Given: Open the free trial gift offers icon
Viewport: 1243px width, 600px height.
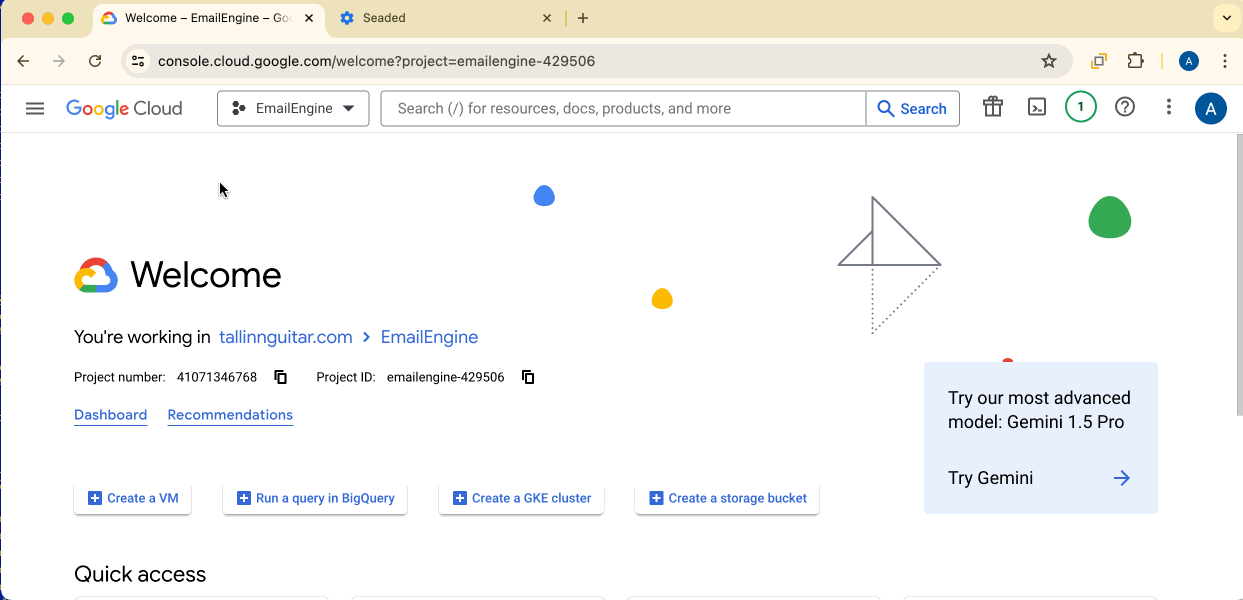Looking at the screenshot, I should coord(992,106).
